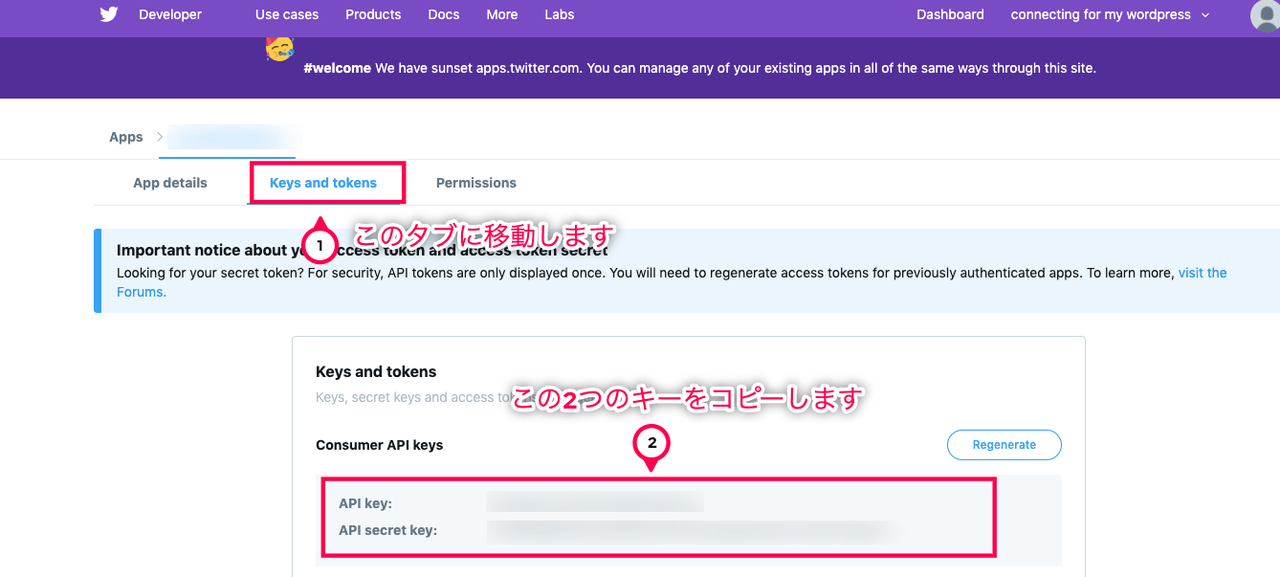The width and height of the screenshot is (1280, 577).
Task: Open the Labs menu
Action: pos(559,14)
